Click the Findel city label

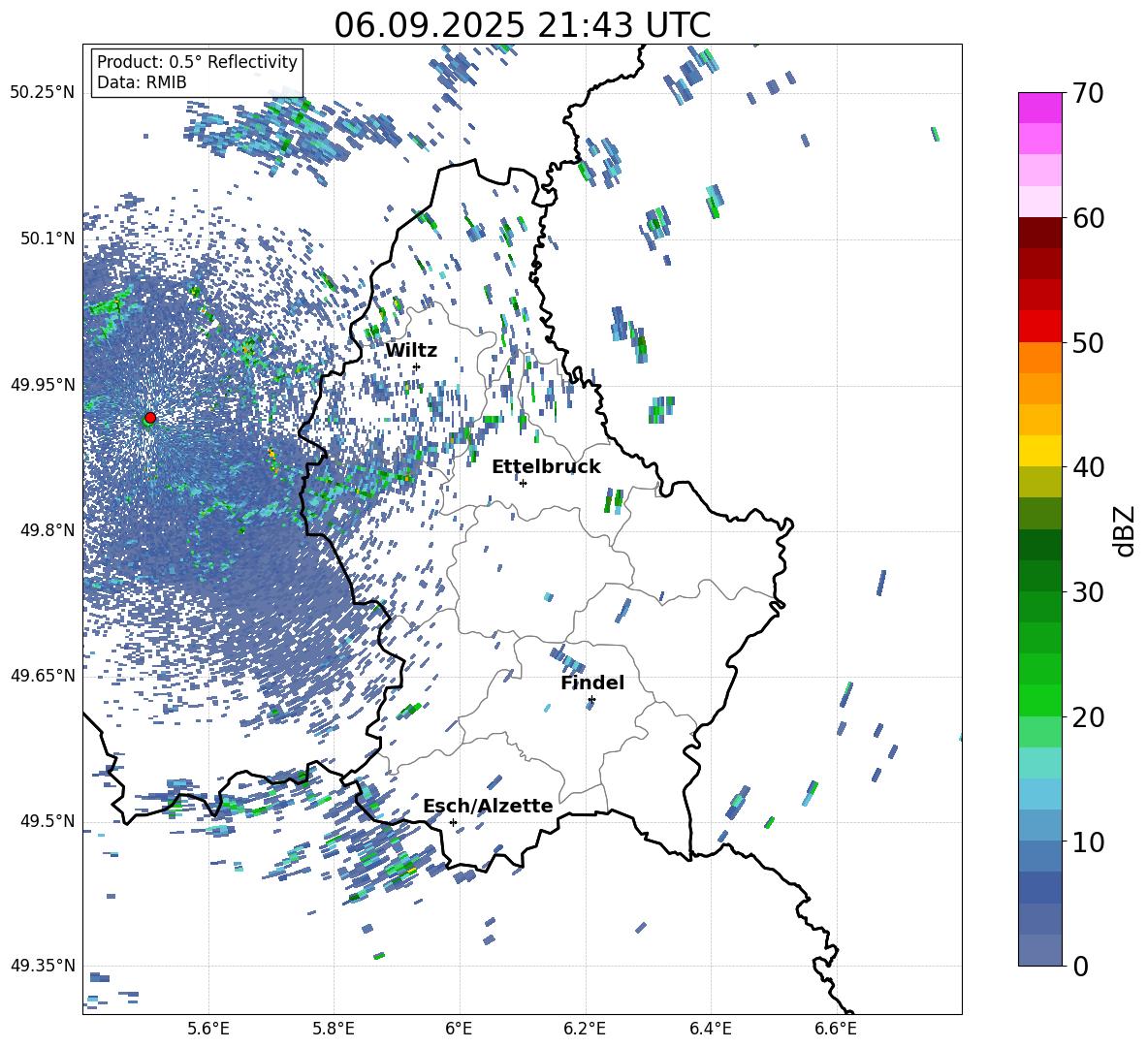(592, 683)
